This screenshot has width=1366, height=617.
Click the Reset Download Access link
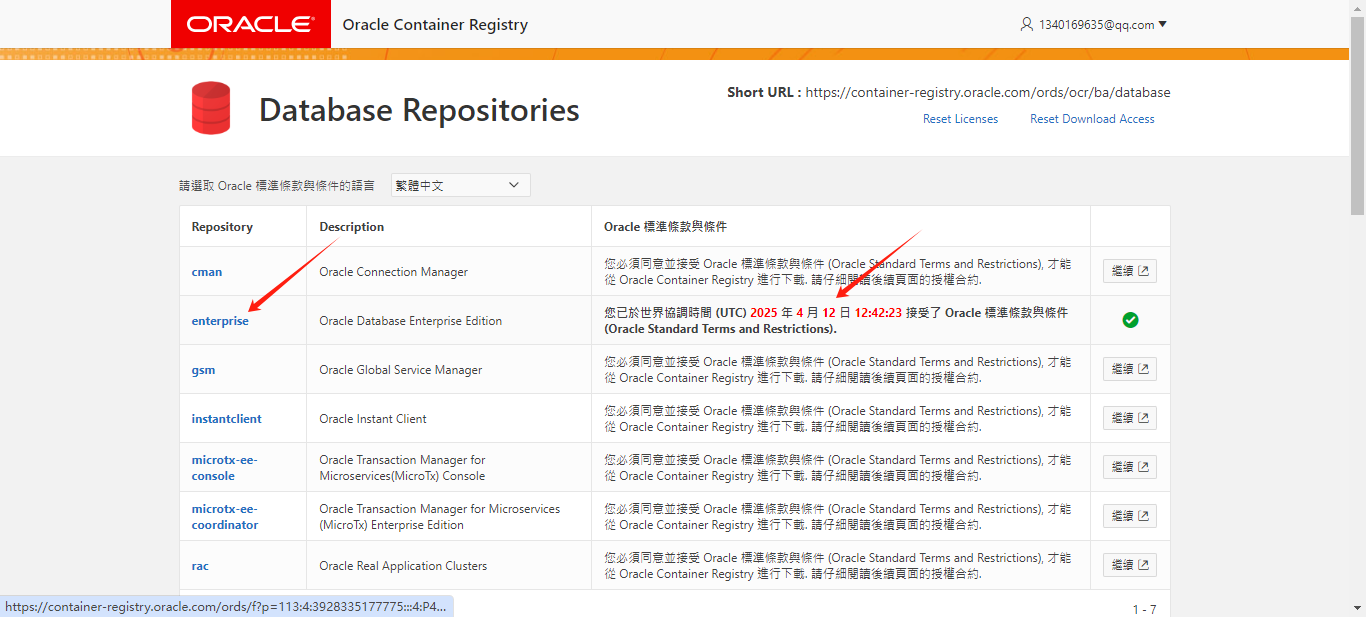pyautogui.click(x=1092, y=119)
